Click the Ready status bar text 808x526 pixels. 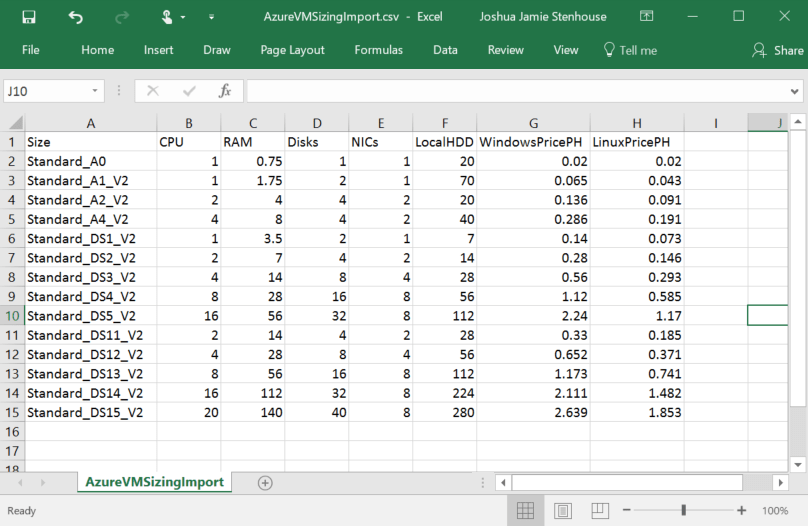pos(22,511)
